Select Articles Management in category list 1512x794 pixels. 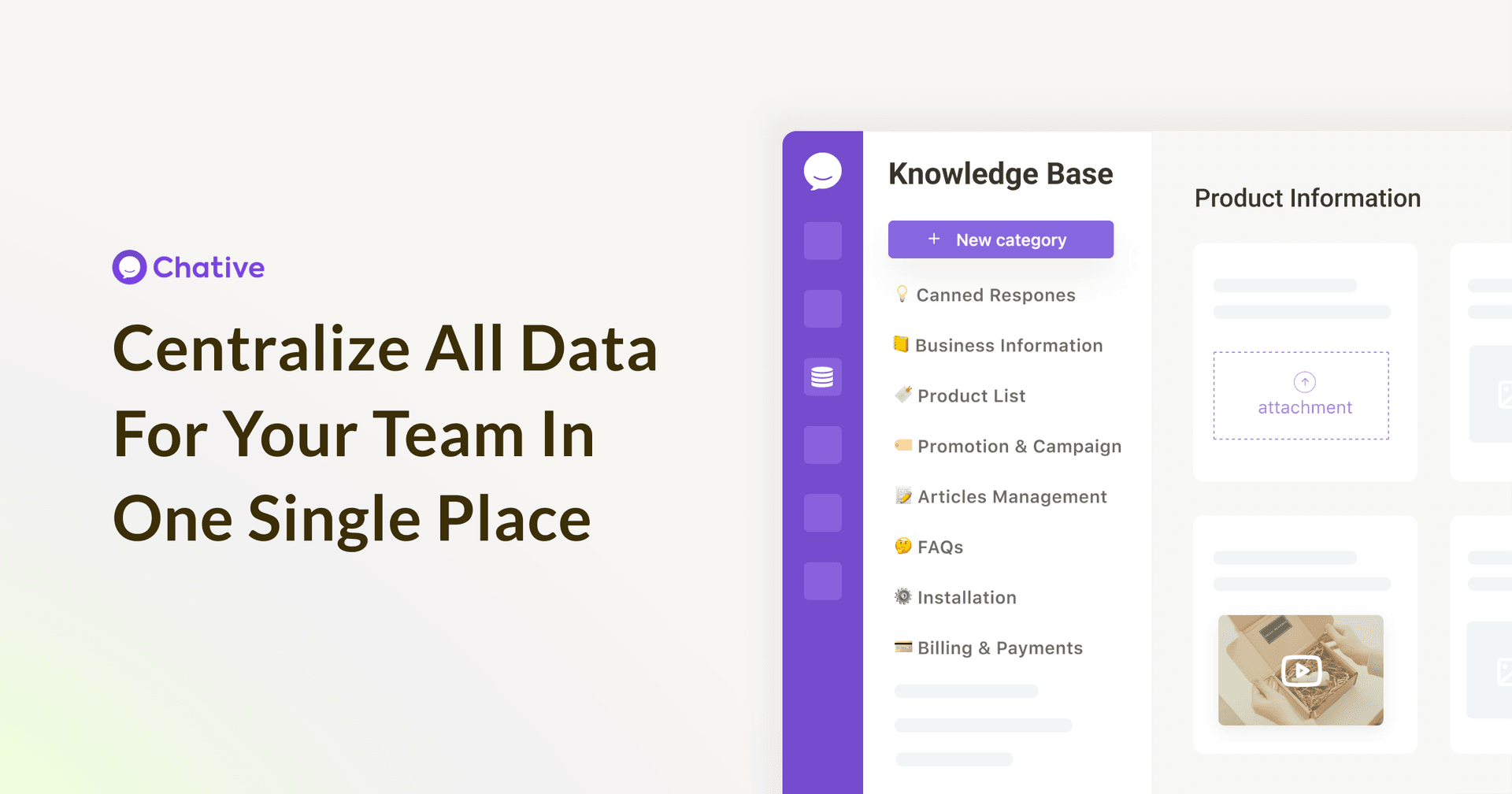tap(1012, 497)
